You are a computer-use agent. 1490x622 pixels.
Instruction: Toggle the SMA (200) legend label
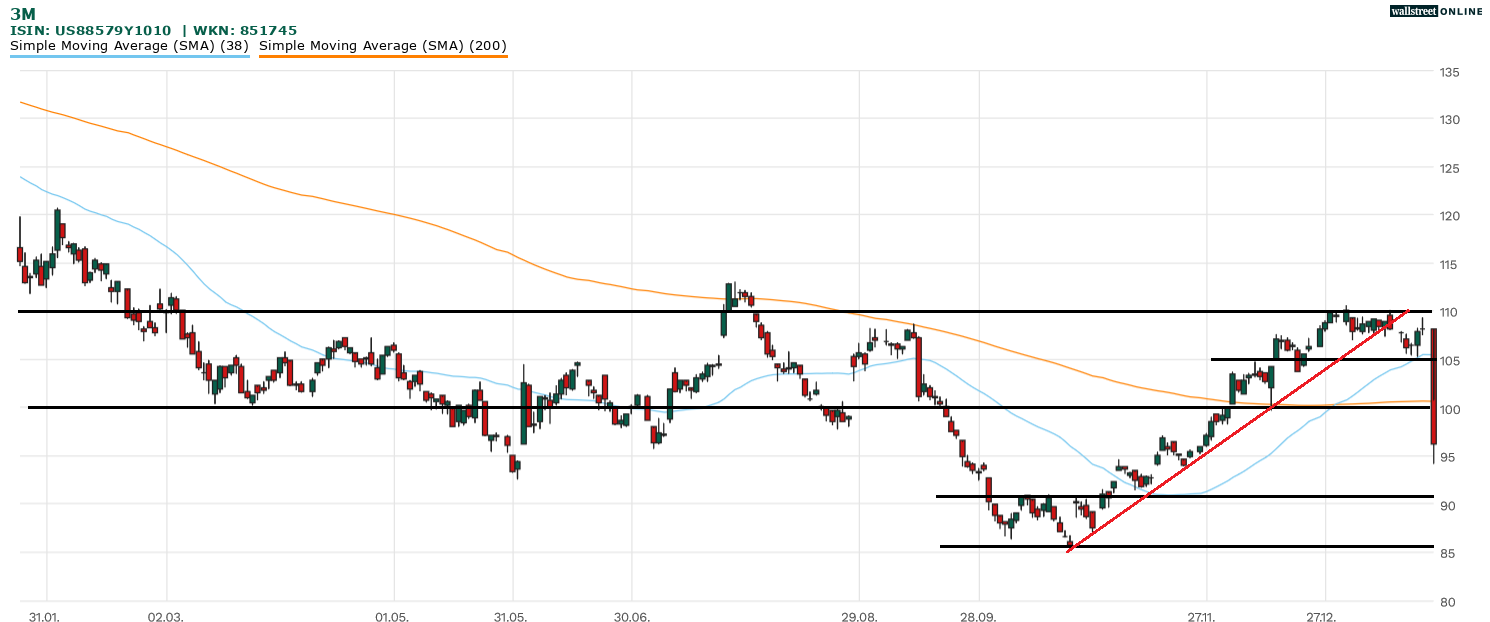pyautogui.click(x=383, y=45)
